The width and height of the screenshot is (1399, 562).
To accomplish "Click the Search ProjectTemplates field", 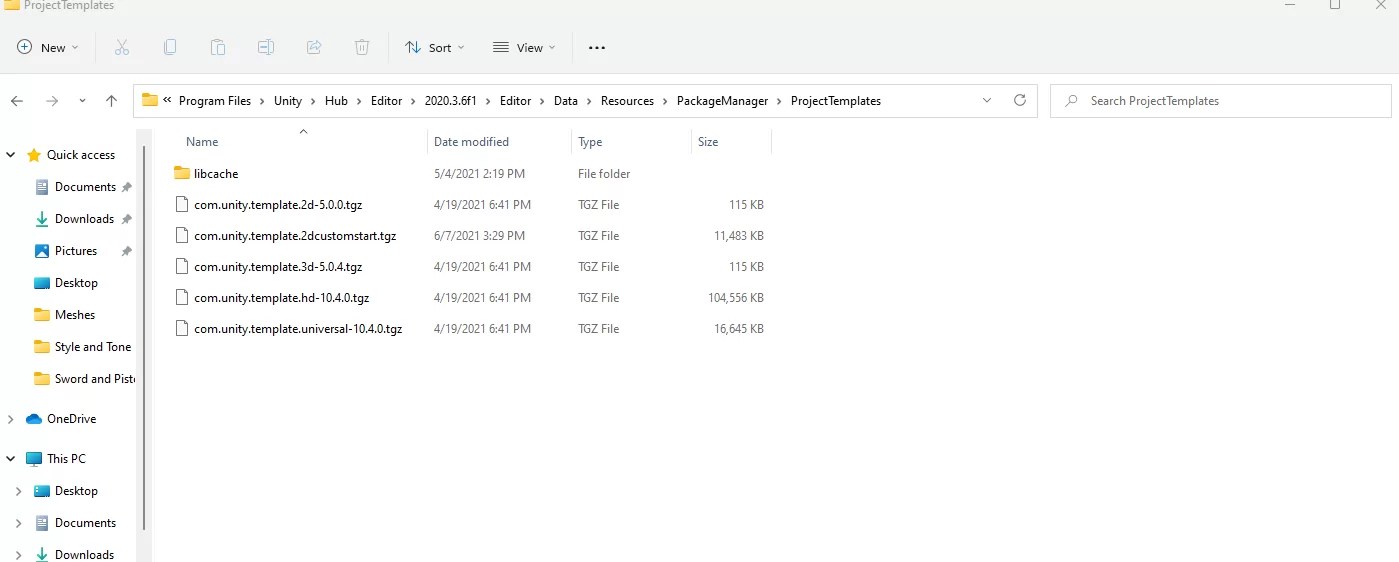I will click(x=1221, y=101).
